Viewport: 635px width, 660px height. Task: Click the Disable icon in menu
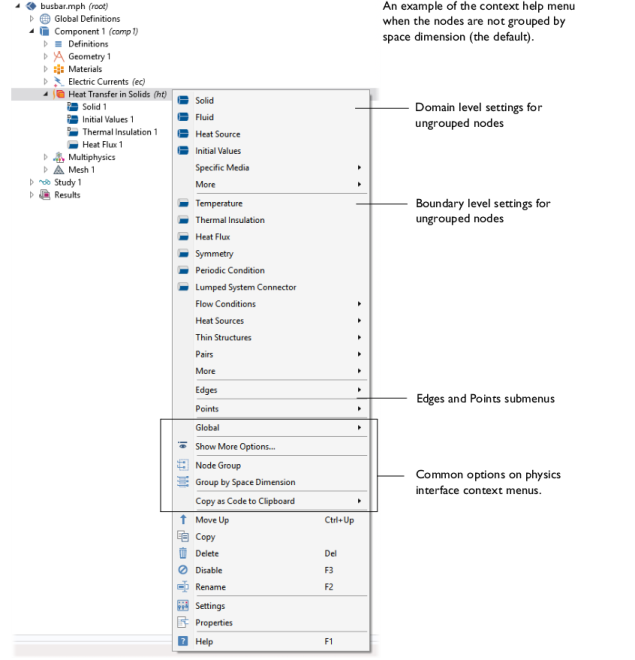[x=183, y=570]
